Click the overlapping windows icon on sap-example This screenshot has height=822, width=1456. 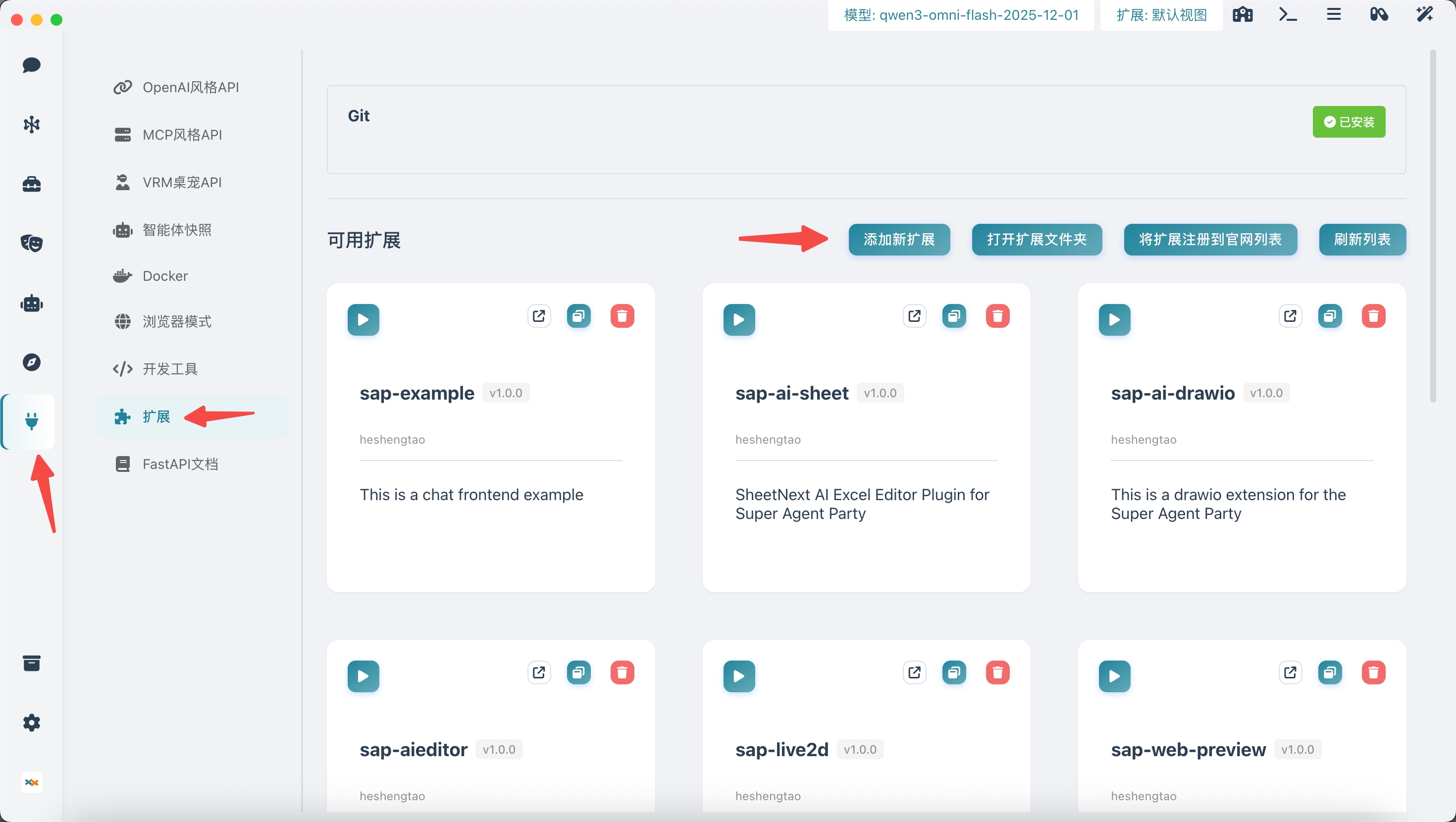579,316
